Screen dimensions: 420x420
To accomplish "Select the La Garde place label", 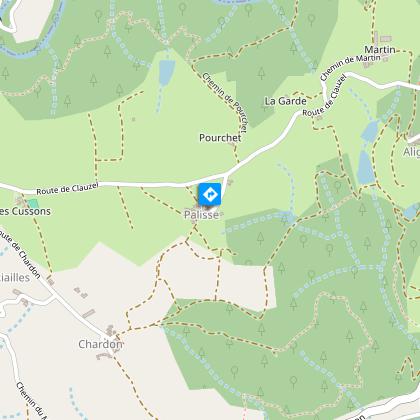I will [x=285, y=101].
